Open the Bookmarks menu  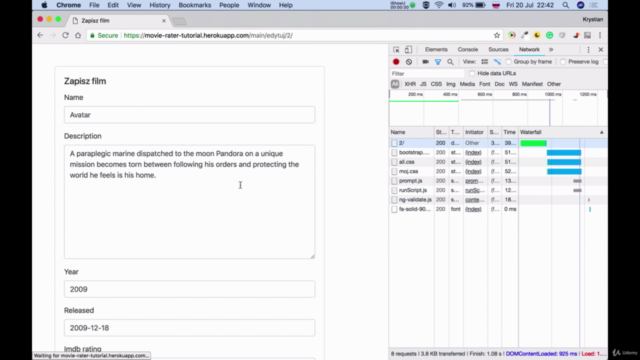pos(195,5)
